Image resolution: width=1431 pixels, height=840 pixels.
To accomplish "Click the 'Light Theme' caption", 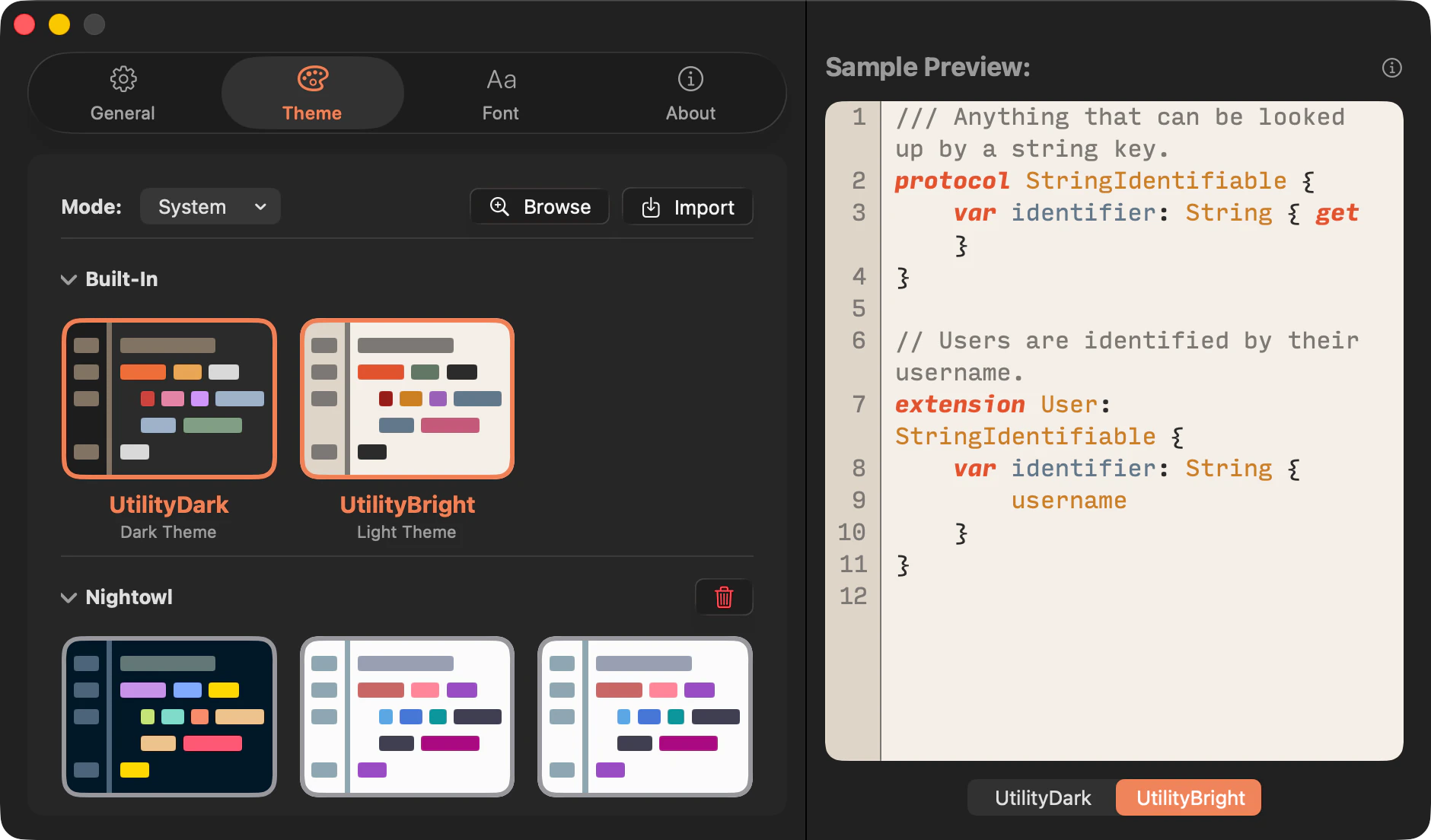I will point(406,532).
